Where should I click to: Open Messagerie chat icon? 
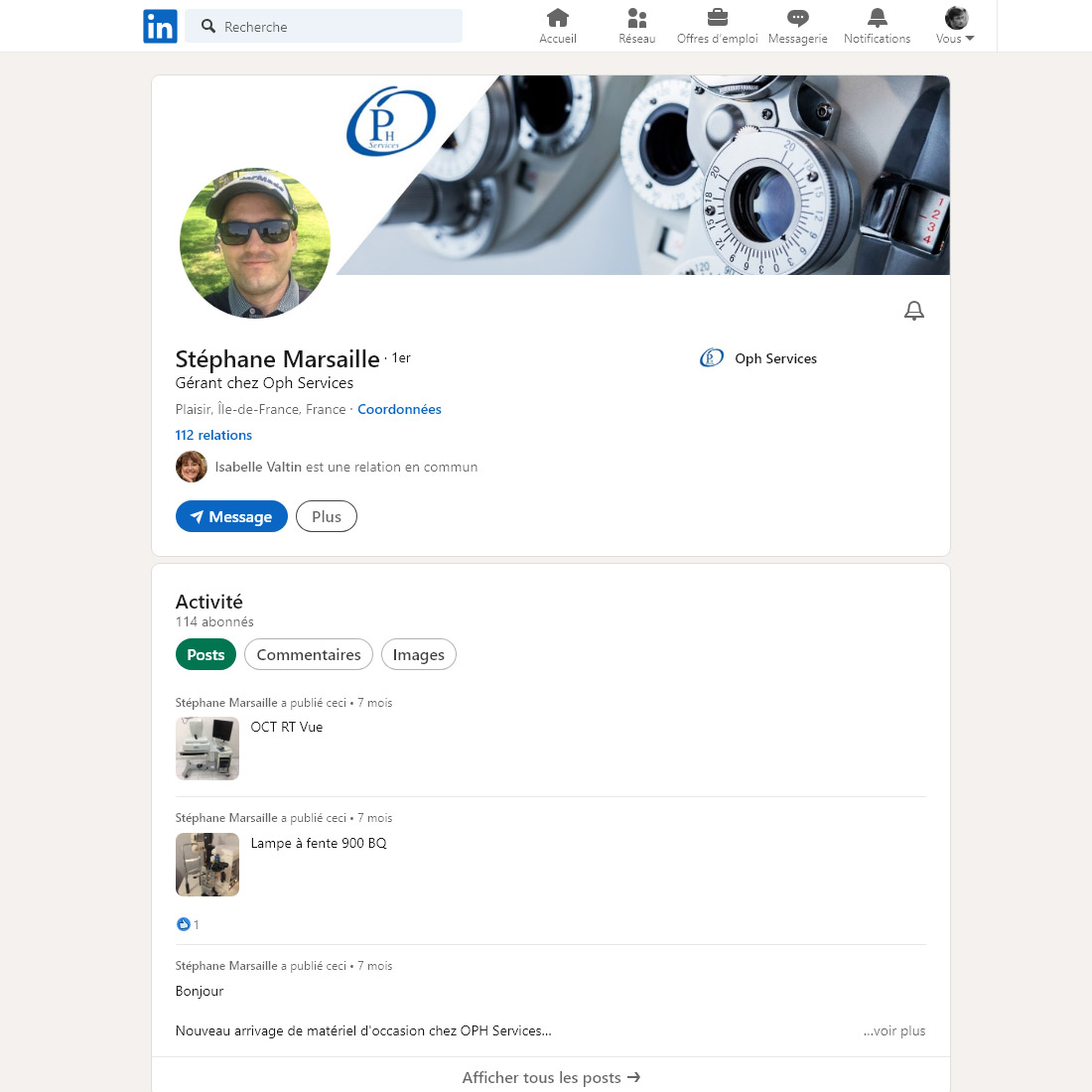click(x=797, y=19)
